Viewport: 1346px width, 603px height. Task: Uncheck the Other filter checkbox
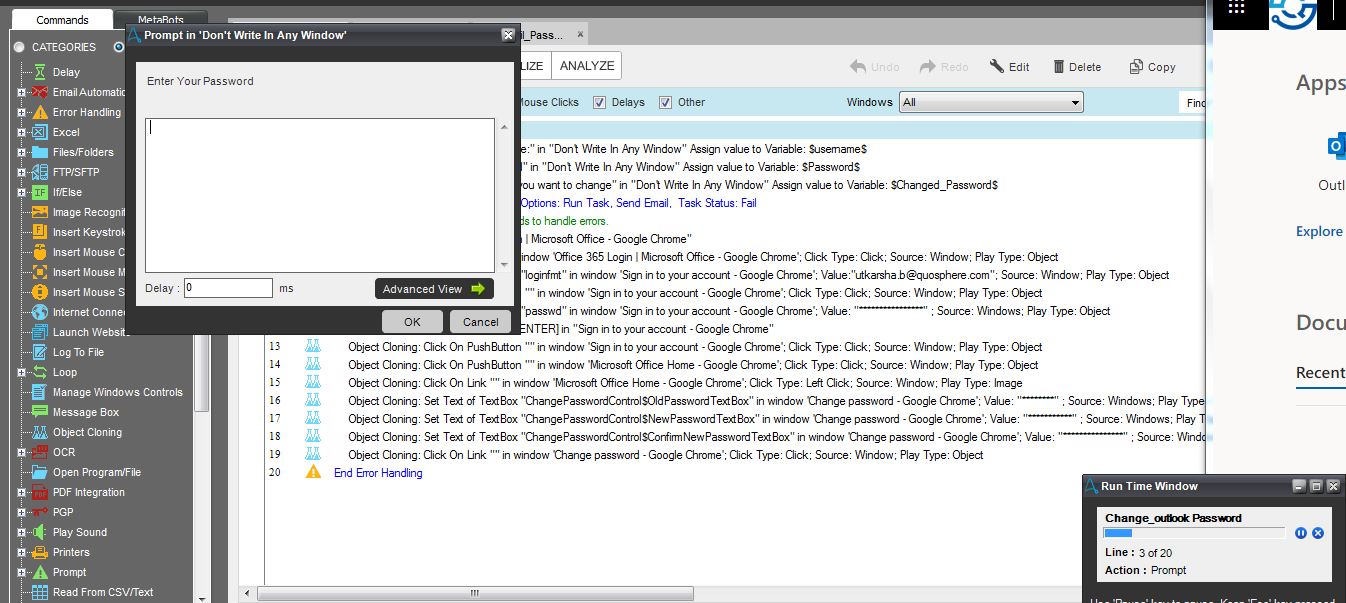666,102
